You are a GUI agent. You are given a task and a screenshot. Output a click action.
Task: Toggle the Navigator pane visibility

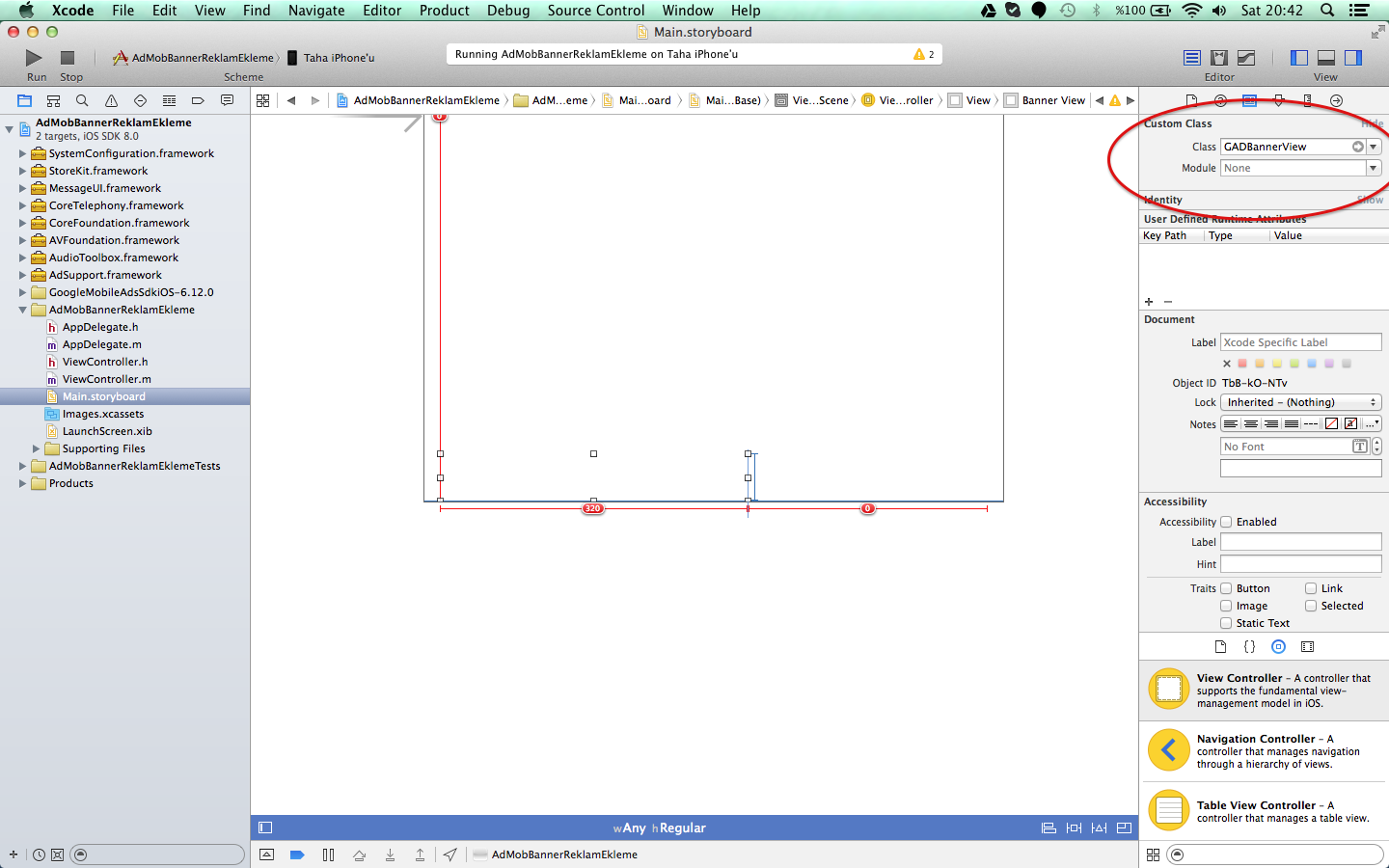1298,58
